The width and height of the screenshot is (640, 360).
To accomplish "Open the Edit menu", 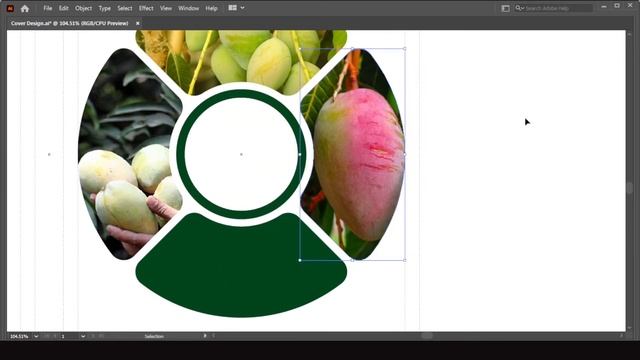I will [63, 8].
